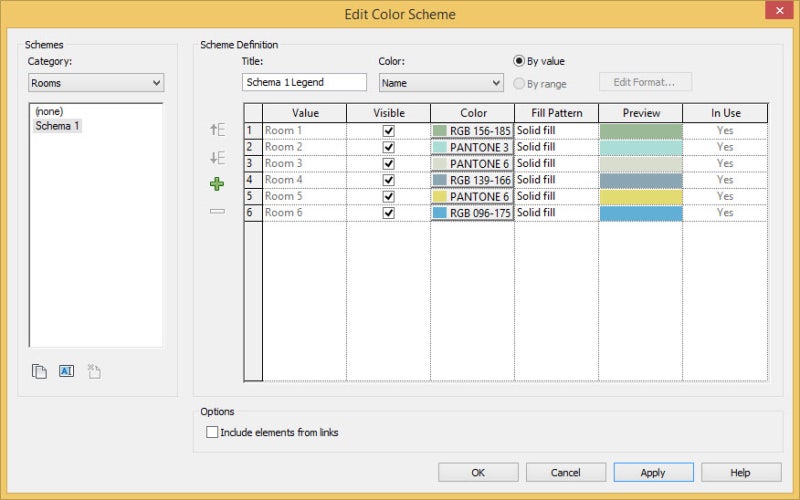Click Solid fill pattern for Room 5
Screen dimensions: 800x500
556,196
